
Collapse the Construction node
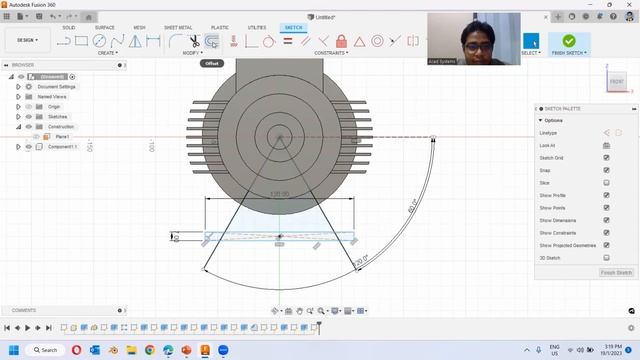18,127
